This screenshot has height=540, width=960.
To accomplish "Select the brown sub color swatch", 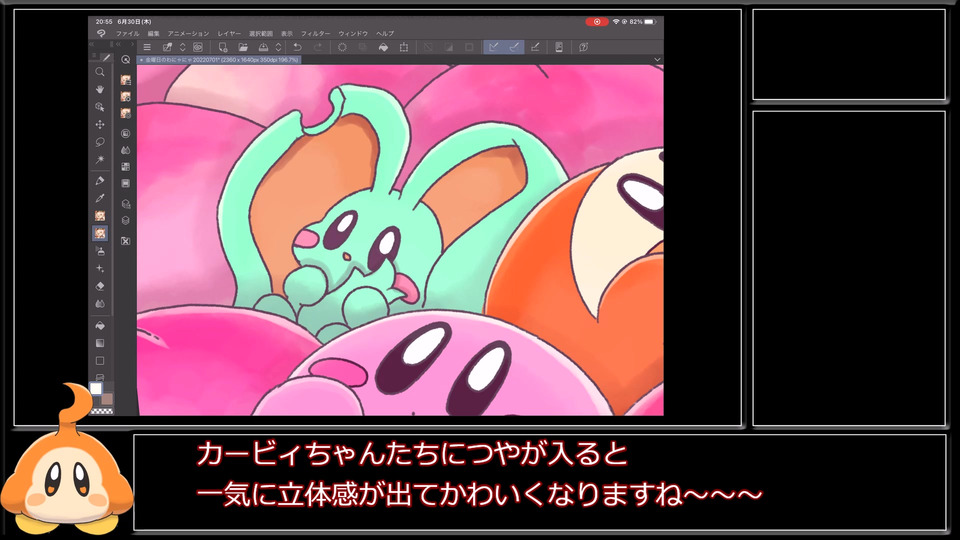I will [x=107, y=399].
